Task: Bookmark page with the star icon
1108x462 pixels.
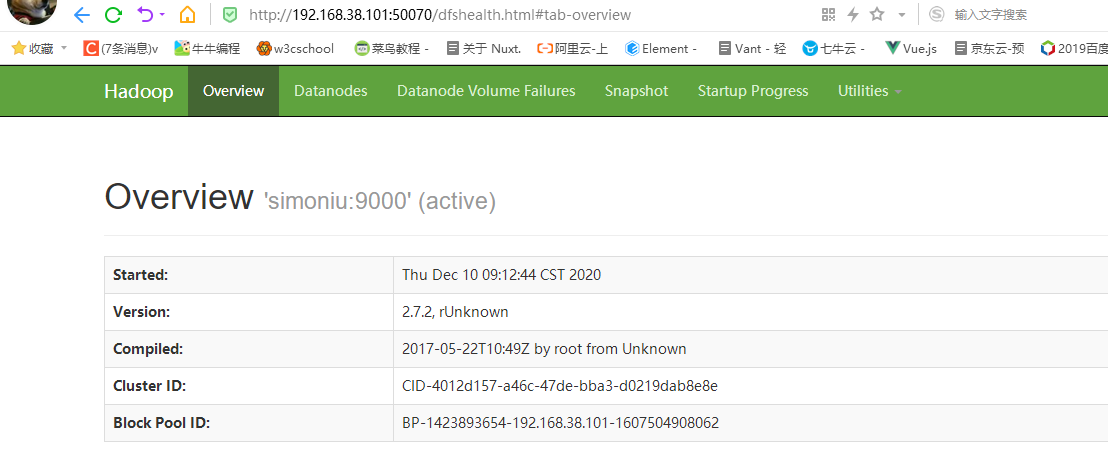Action: [x=877, y=15]
